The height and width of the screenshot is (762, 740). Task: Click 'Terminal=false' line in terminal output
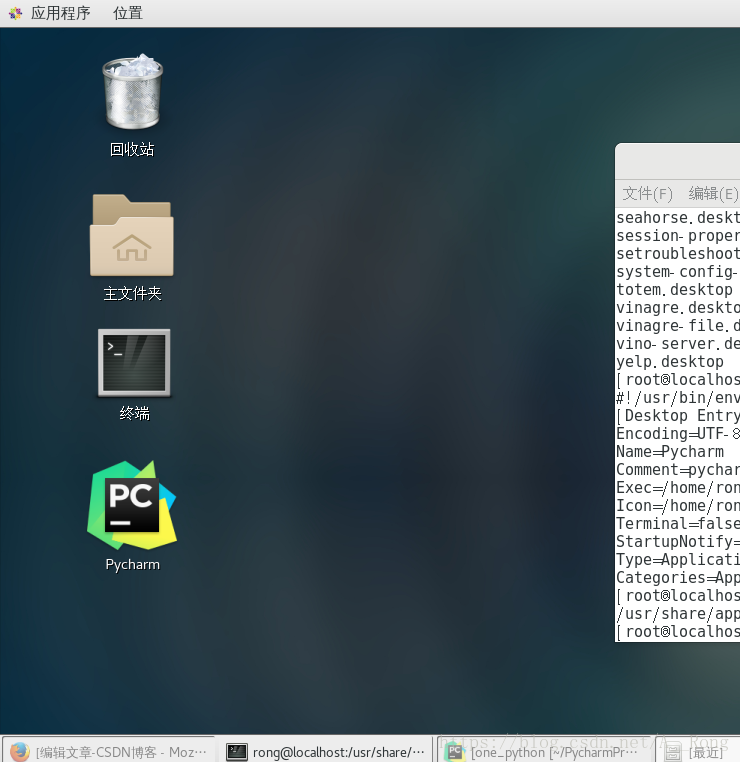[x=678, y=523]
